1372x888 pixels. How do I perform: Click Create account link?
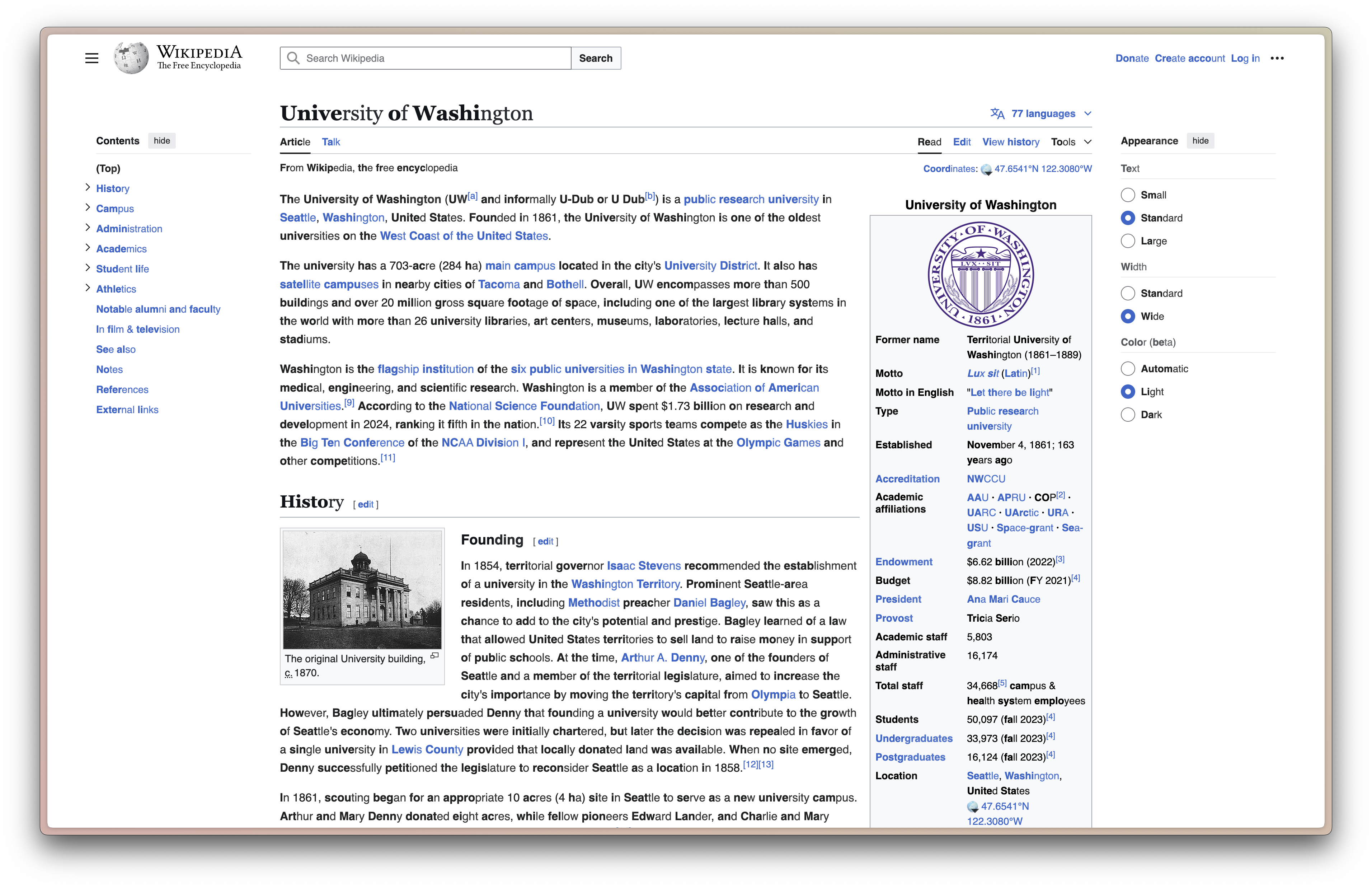tap(1189, 58)
